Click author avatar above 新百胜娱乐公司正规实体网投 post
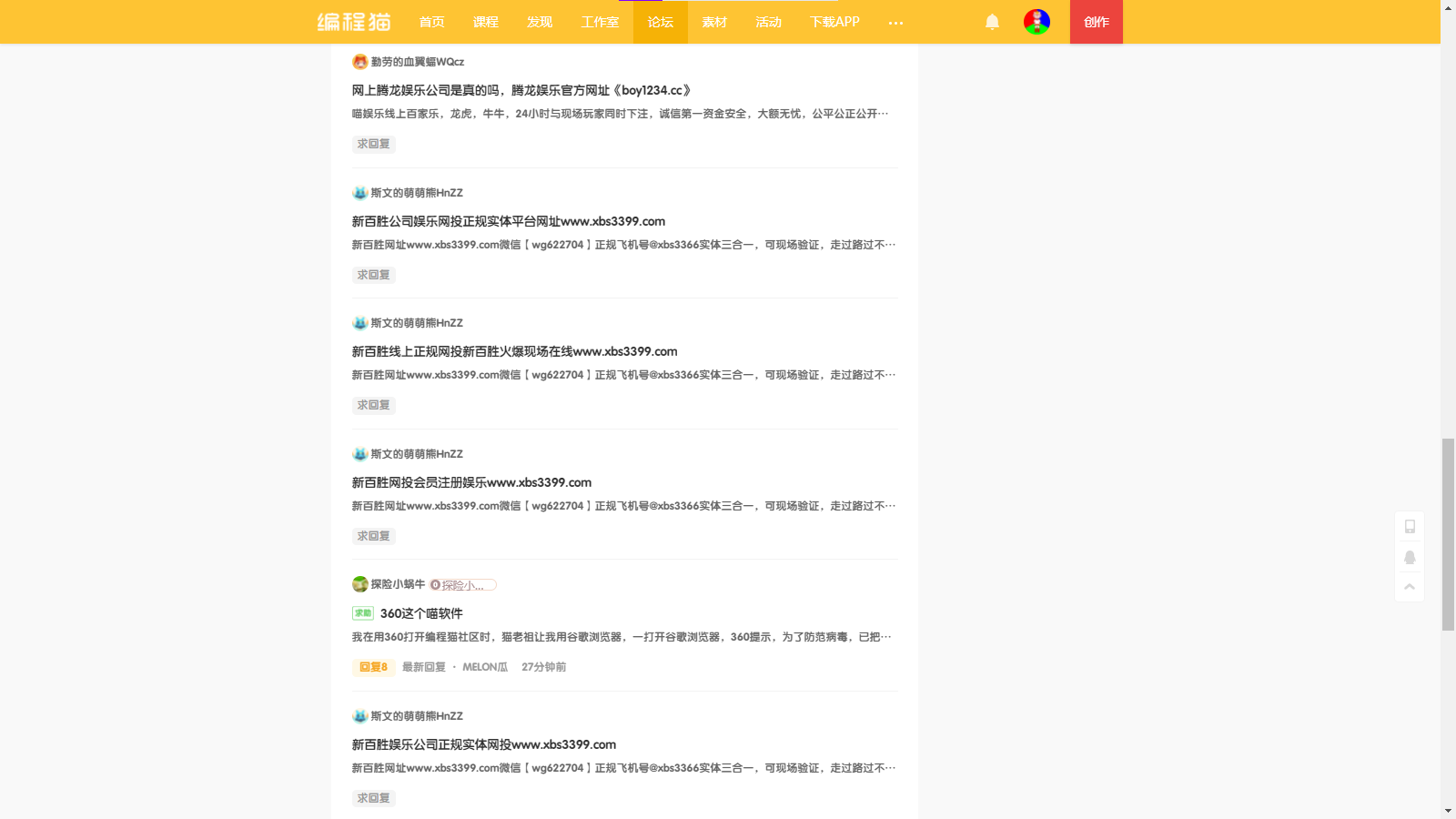Image resolution: width=1456 pixels, height=819 pixels. pyautogui.click(x=360, y=716)
